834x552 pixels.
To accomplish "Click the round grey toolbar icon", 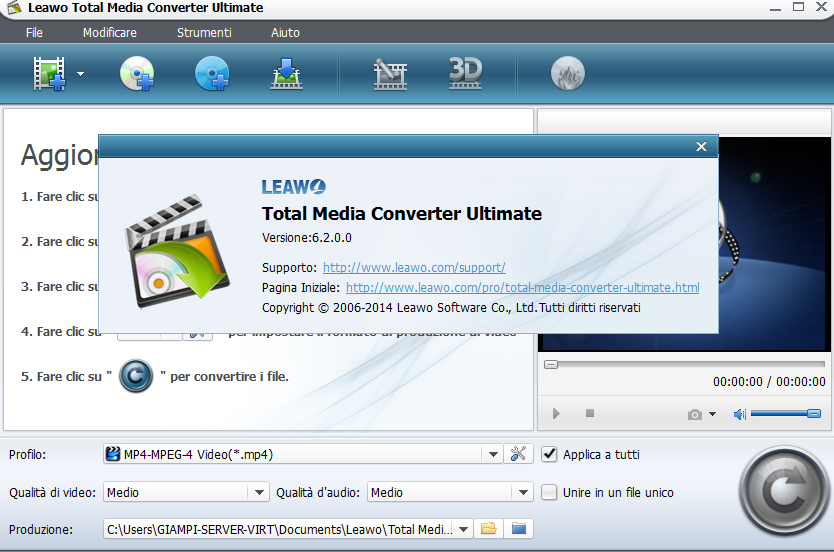I will tap(568, 73).
